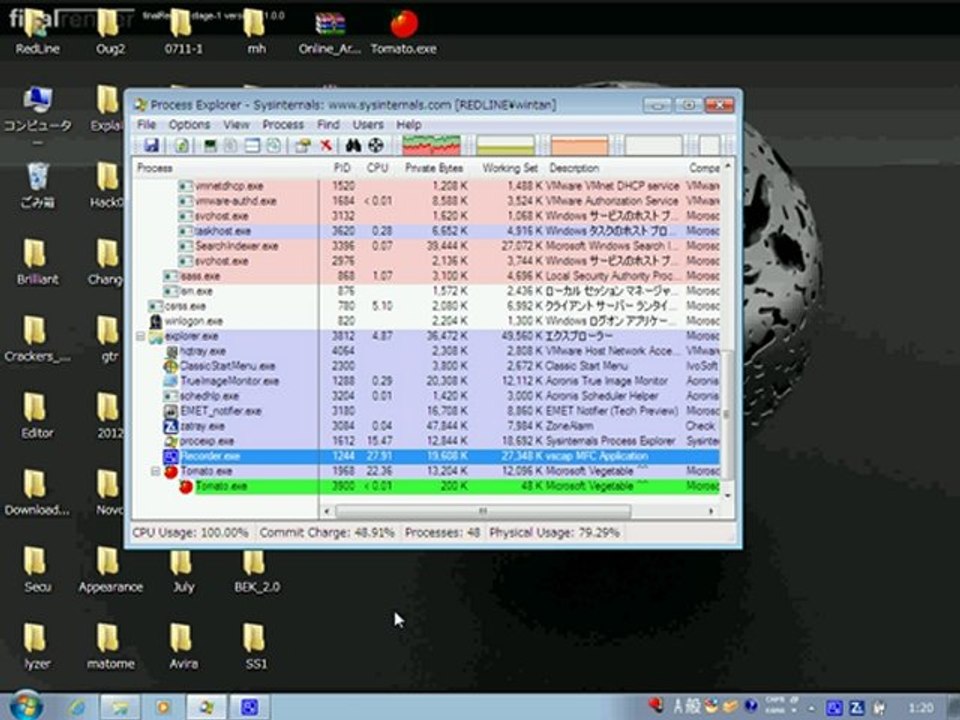Select the matome desktop folder
Screen dimensions: 960x720
(x=110, y=648)
